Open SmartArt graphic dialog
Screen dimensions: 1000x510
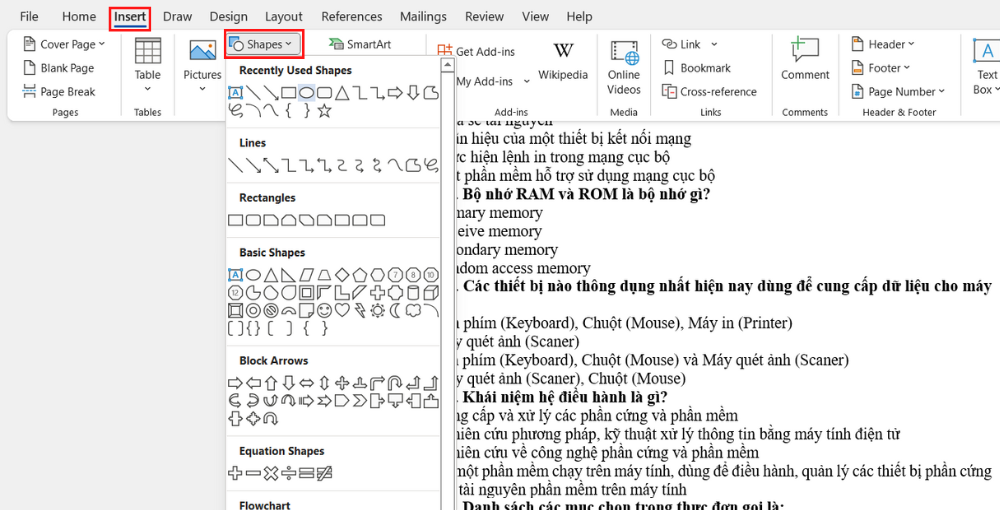tap(360, 44)
